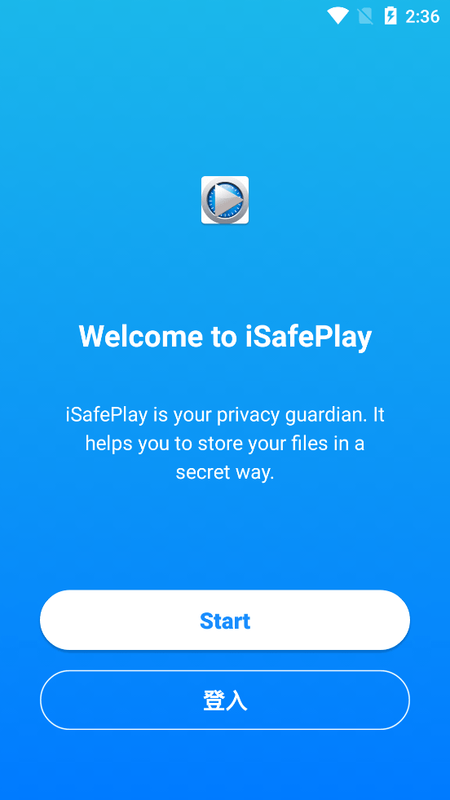Click the blue Start label text

pyautogui.click(x=225, y=621)
